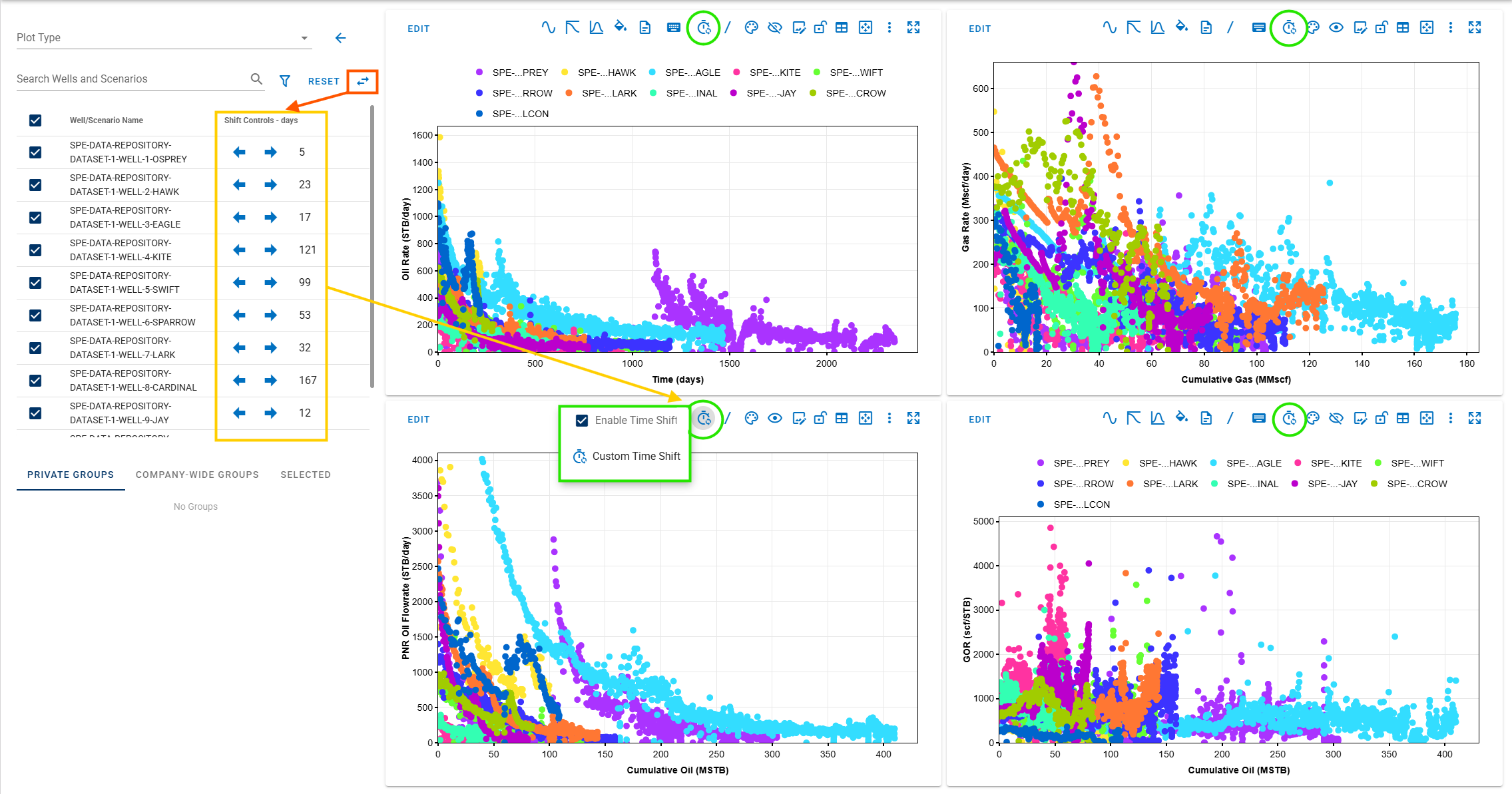Click the table grid icon on the PNR Oil Flowrate plot
1512x794 pixels.
(x=842, y=419)
